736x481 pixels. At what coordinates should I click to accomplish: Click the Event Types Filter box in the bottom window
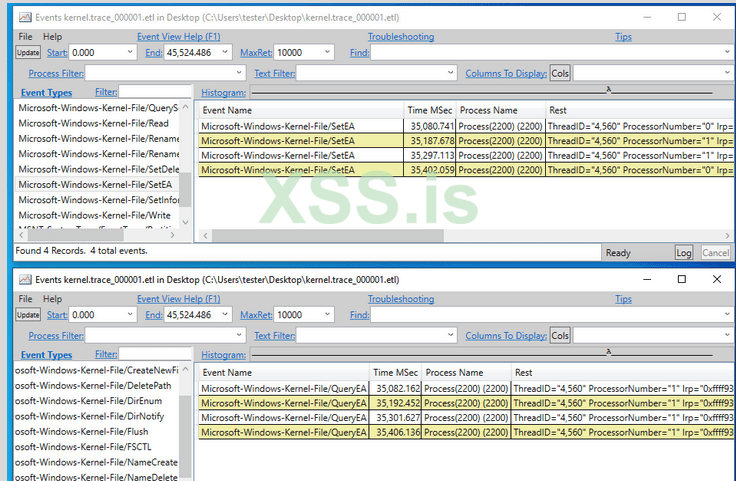pyautogui.click(x=155, y=354)
